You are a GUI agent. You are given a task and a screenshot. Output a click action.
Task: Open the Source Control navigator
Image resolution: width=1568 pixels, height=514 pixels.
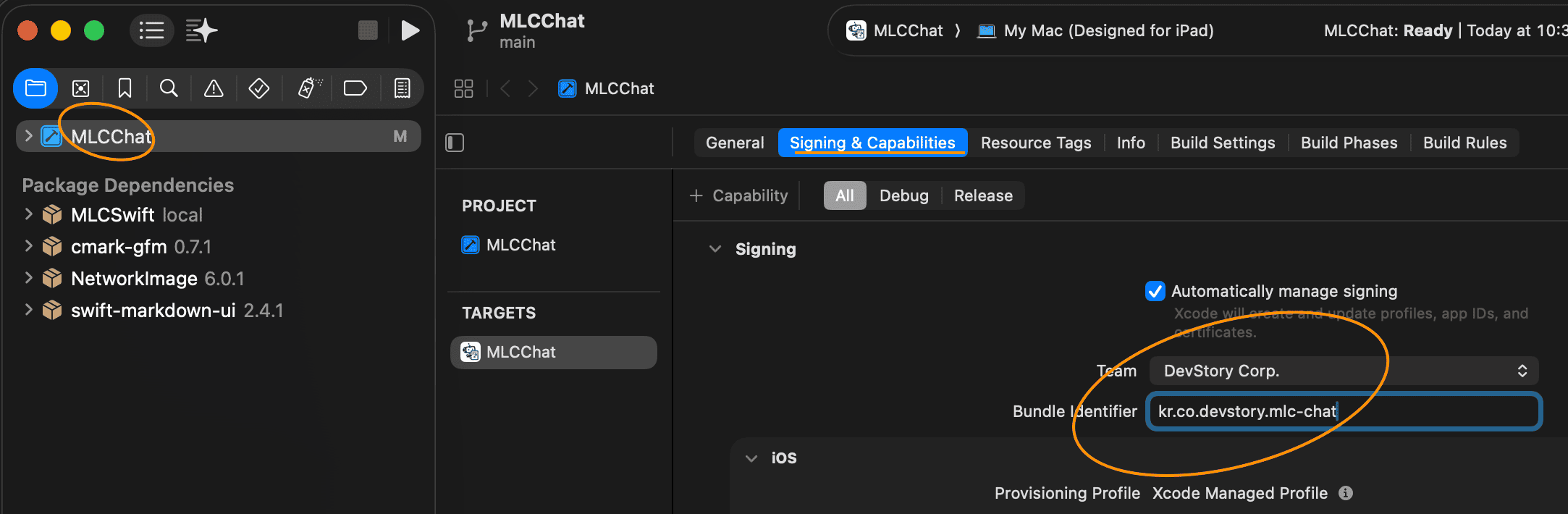point(80,88)
